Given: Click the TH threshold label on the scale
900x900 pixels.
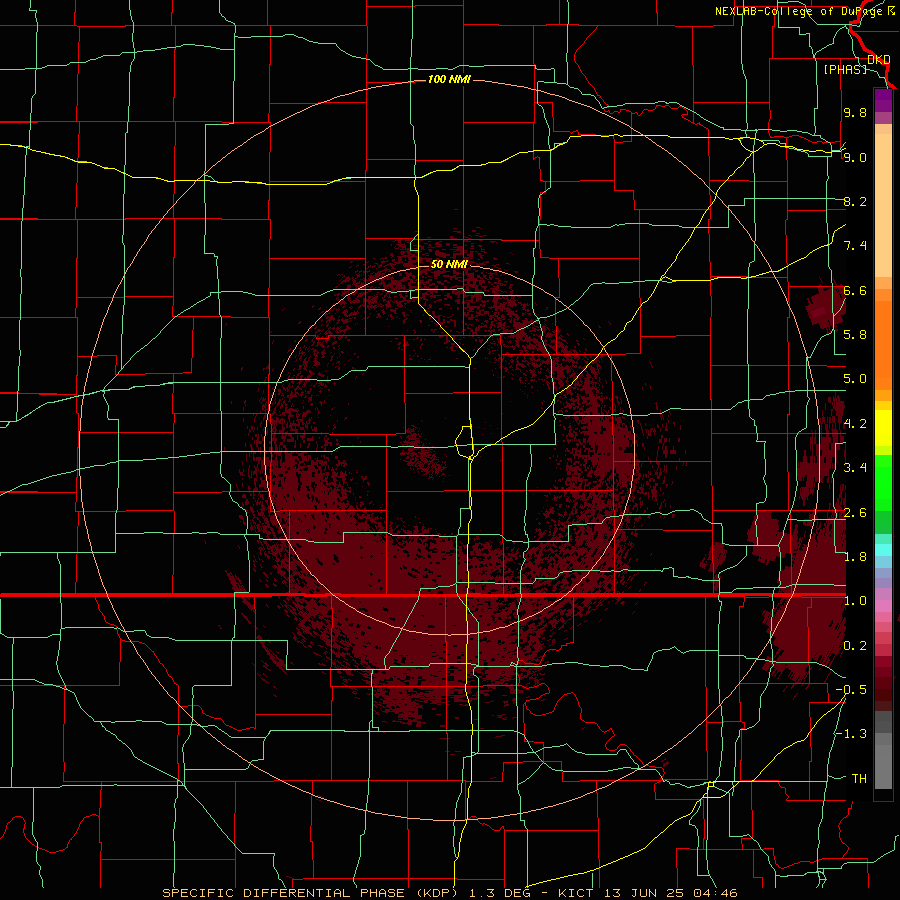Looking at the screenshot, I should pos(859,779).
